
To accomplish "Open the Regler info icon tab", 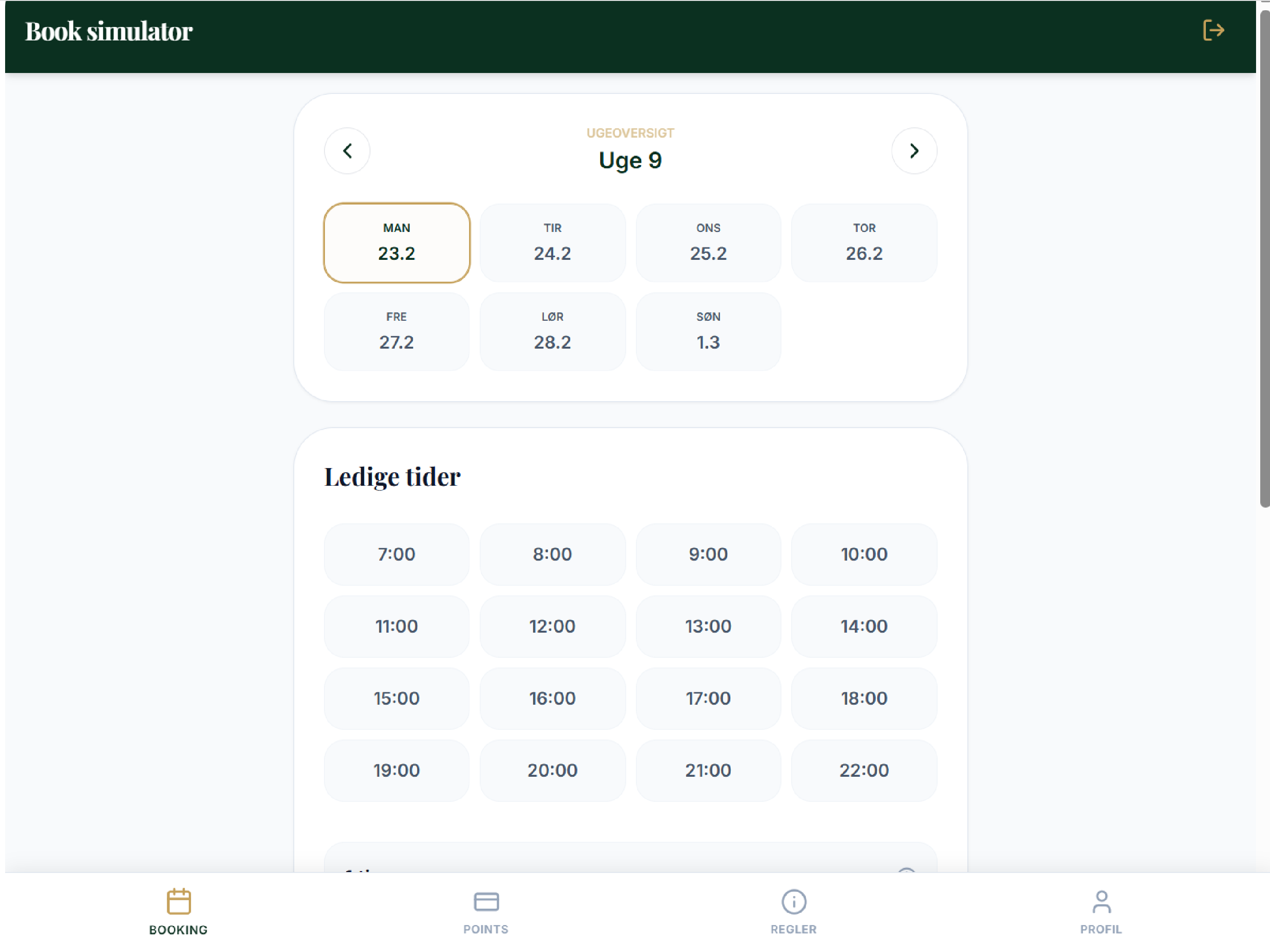I will [794, 912].
